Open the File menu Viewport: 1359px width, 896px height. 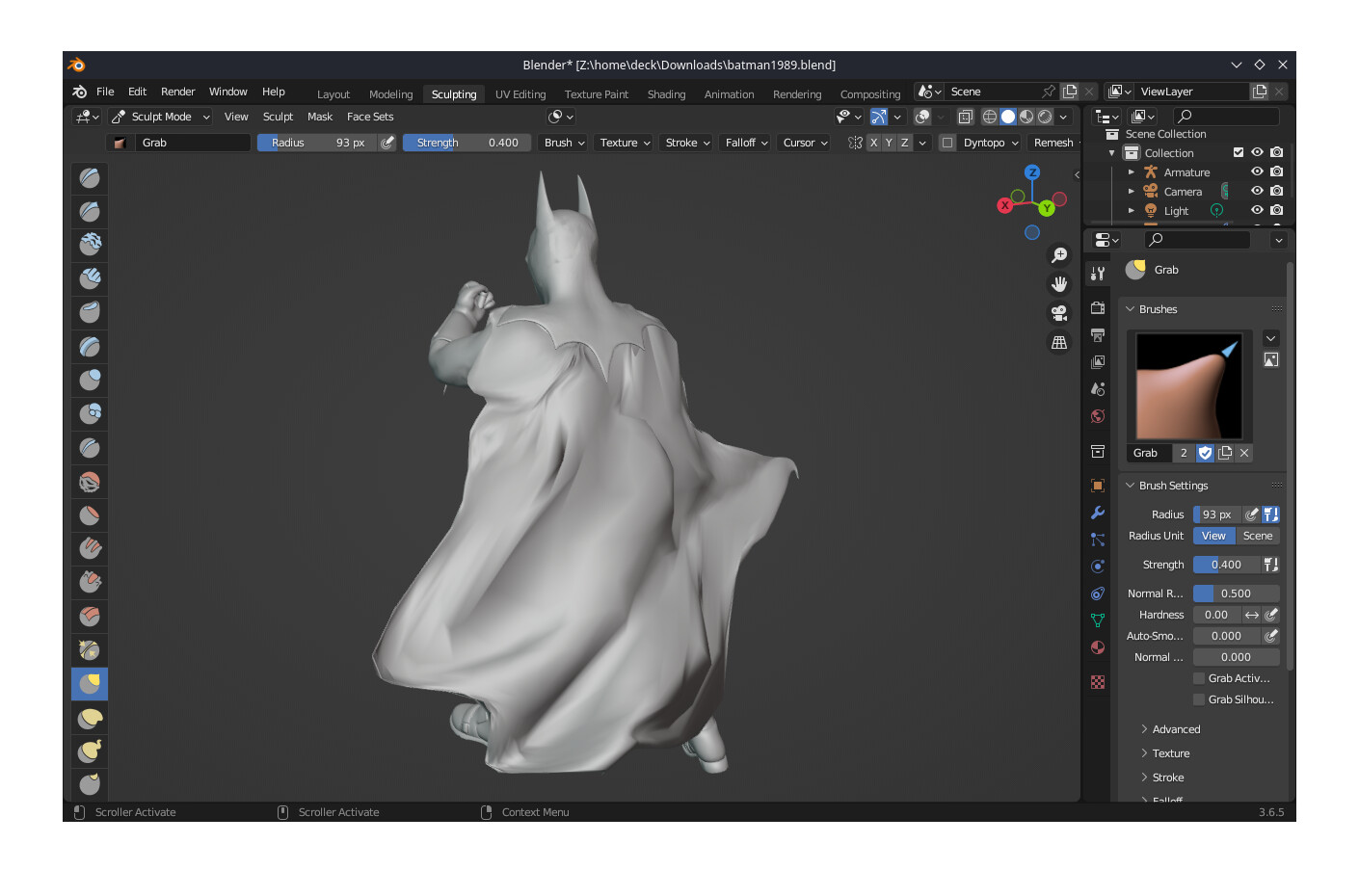point(105,92)
